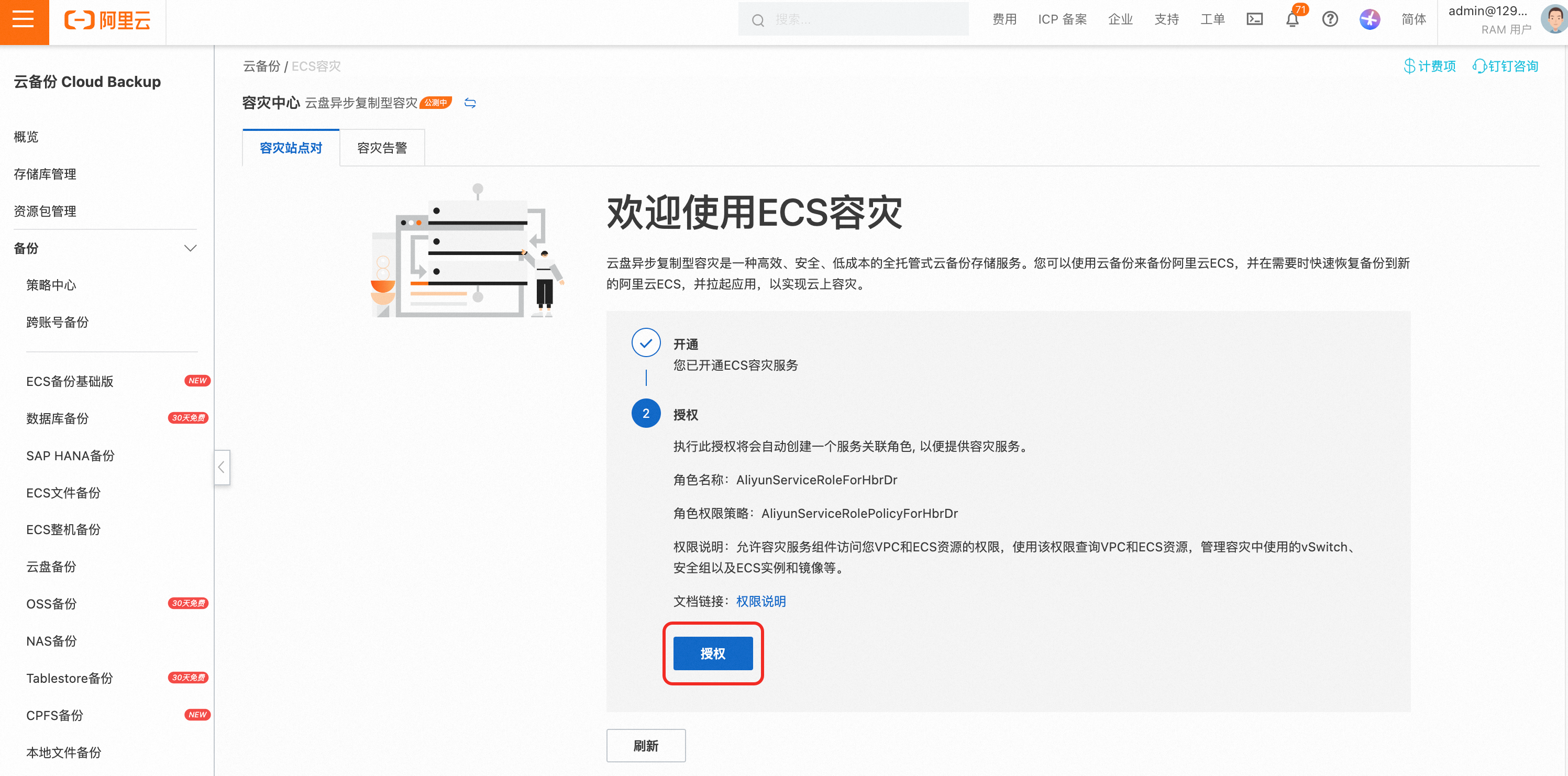This screenshot has width=1568, height=776.
Task: Open the 工单 top menu
Action: pos(1212,19)
